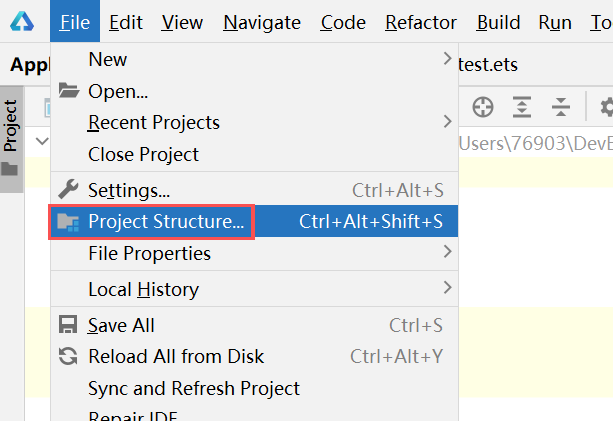This screenshot has width=613, height=421.
Task: Click the locate target crosshair icon
Action: tap(483, 107)
